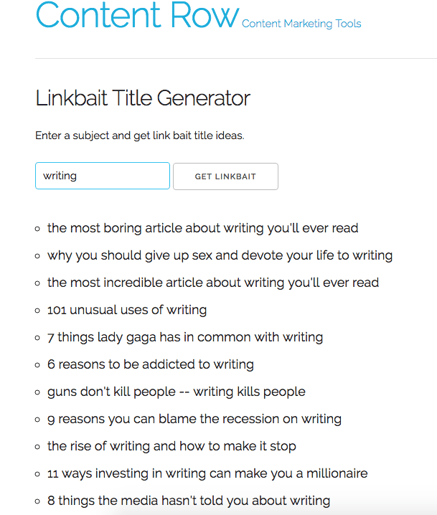Click the bullet beside '101 unusual uses' item
Screen dimensions: 437x515
point(38,311)
